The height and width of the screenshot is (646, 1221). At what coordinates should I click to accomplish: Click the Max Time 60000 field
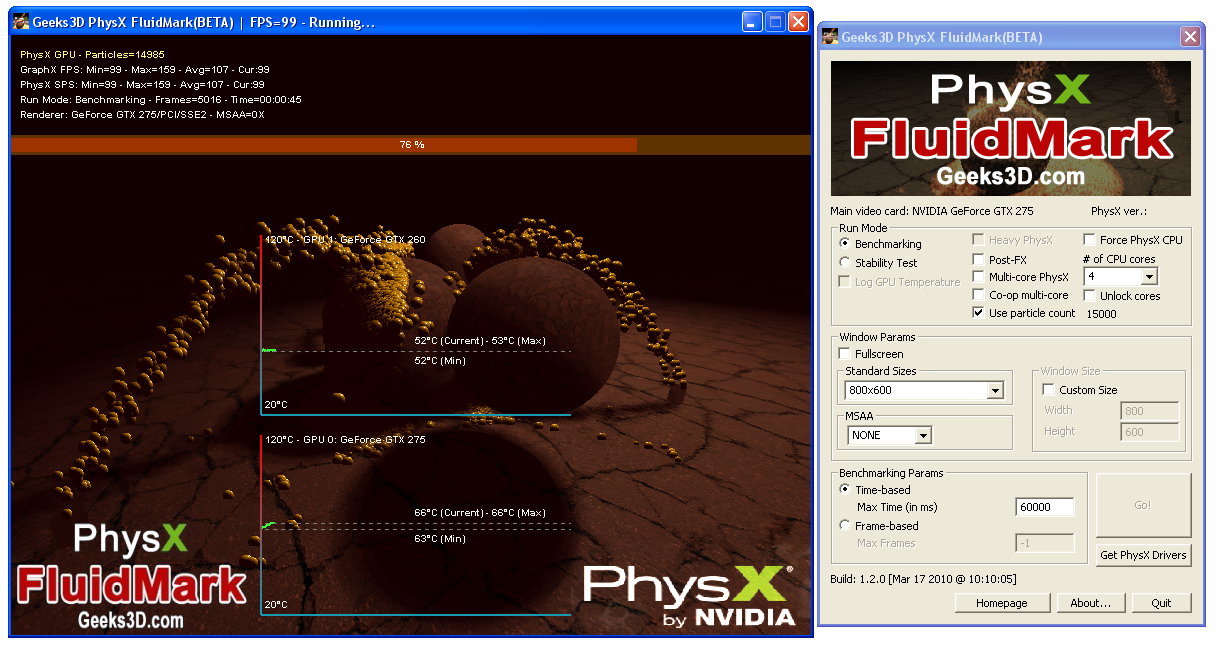point(1045,507)
